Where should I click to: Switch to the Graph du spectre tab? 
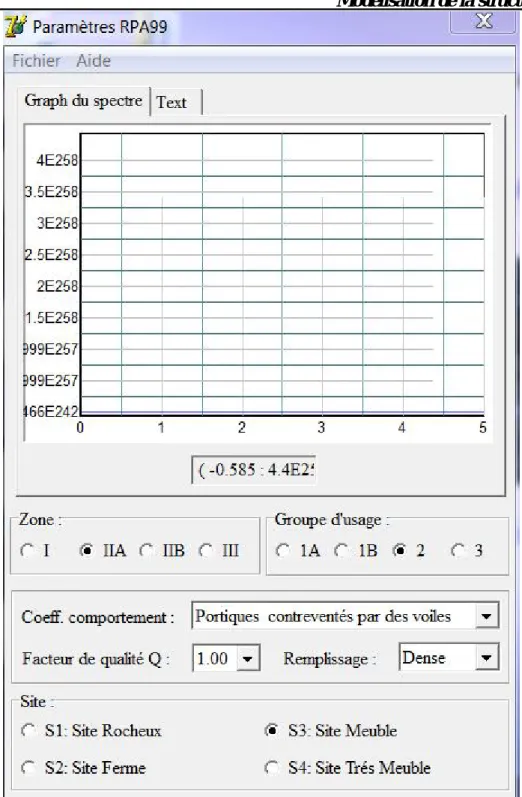(x=83, y=101)
